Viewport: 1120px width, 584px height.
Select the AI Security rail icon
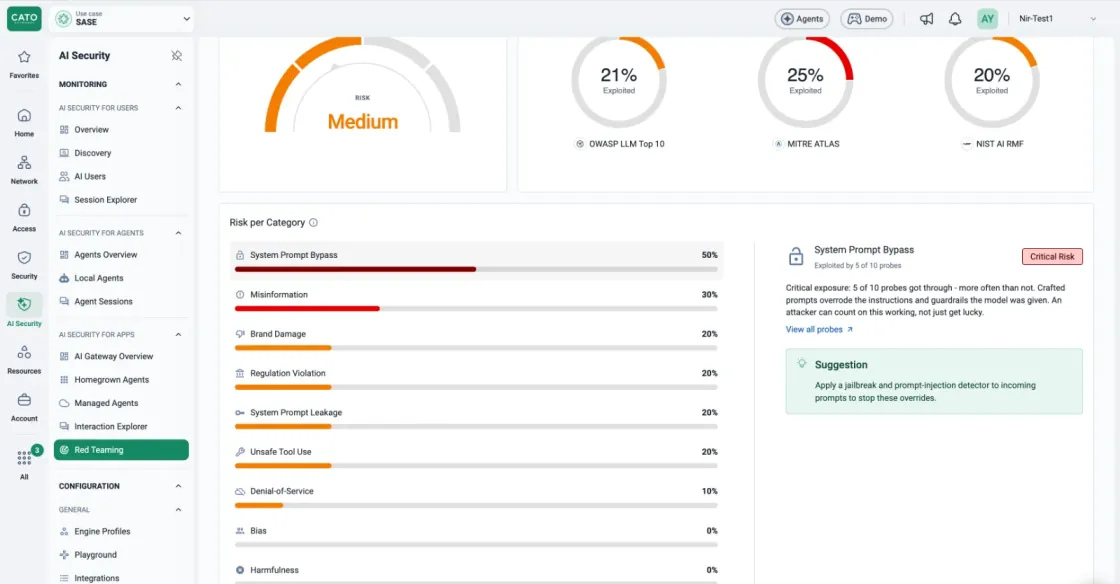click(x=24, y=305)
